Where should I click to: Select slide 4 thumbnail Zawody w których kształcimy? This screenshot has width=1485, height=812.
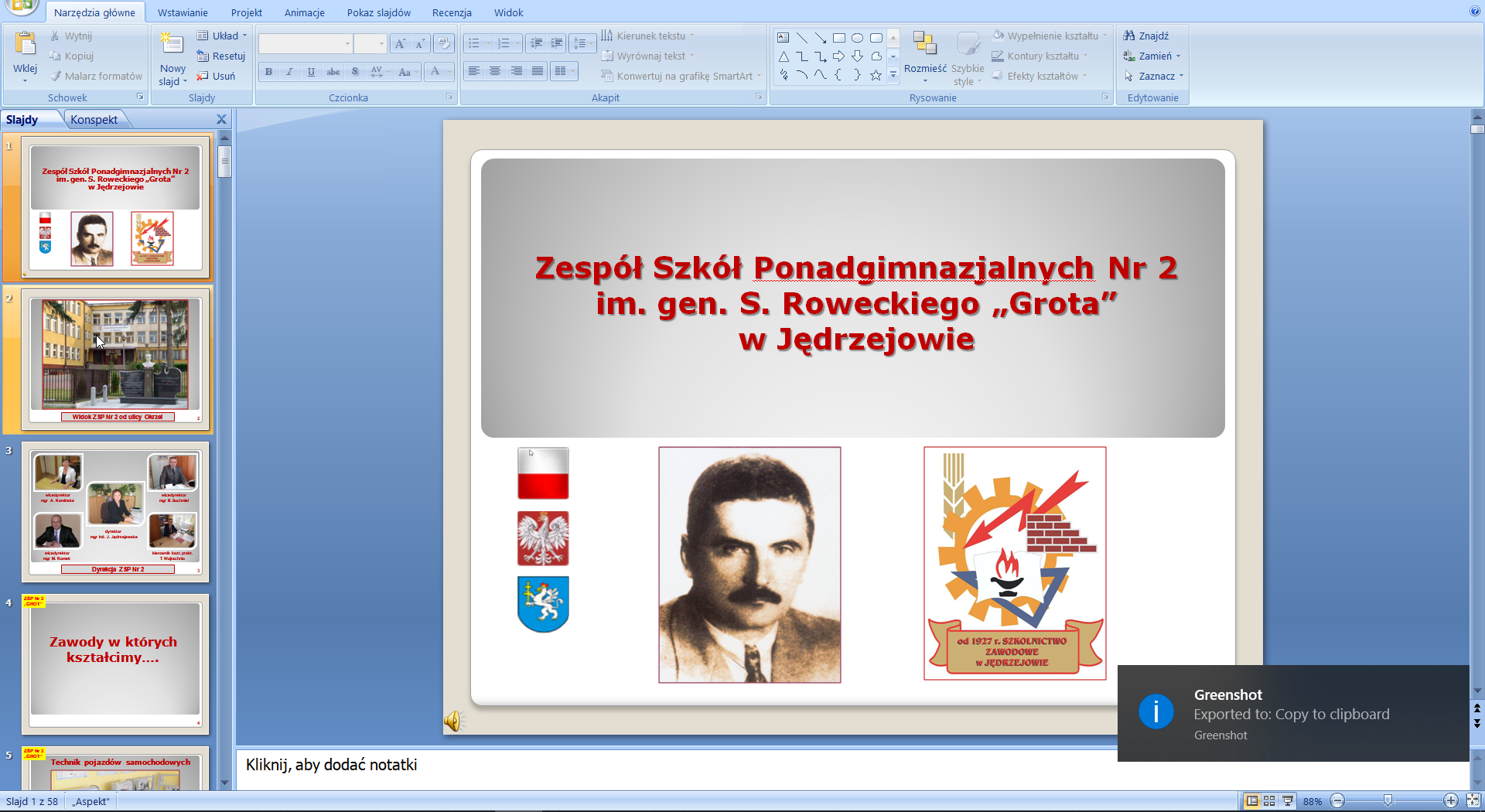point(115,664)
